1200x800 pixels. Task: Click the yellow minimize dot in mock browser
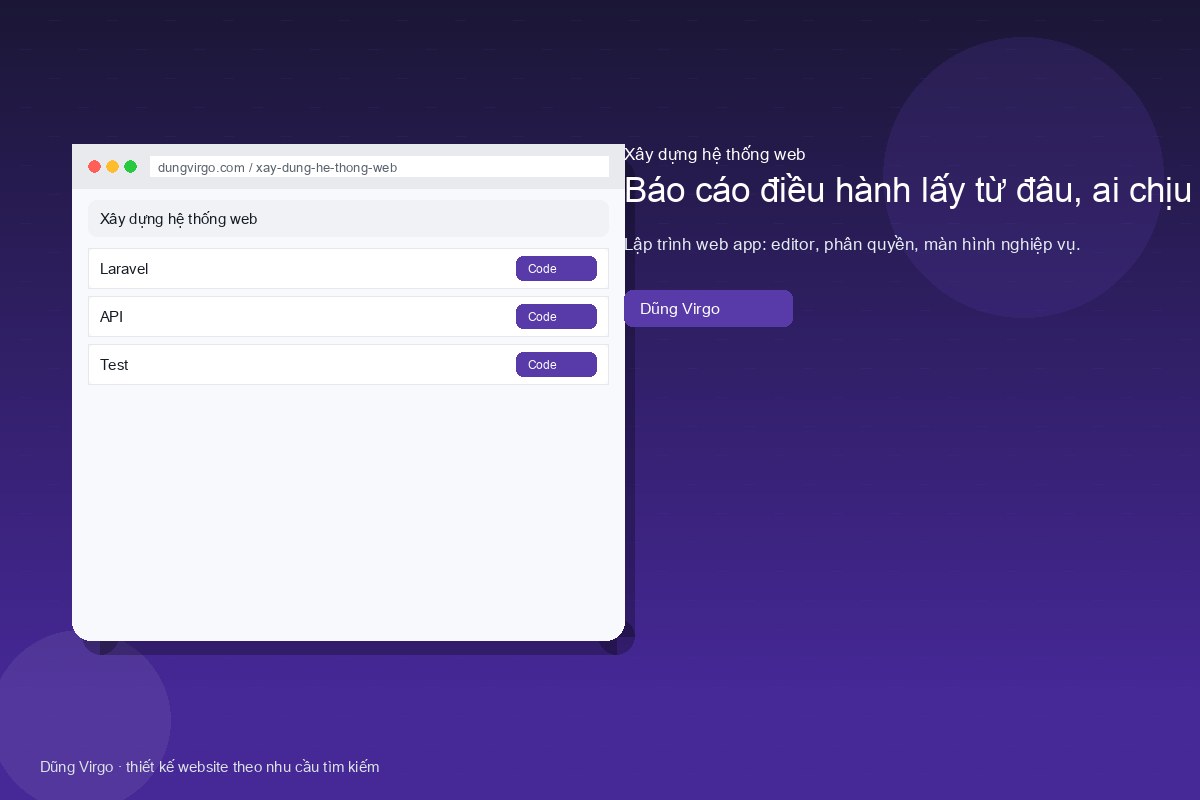point(113,167)
